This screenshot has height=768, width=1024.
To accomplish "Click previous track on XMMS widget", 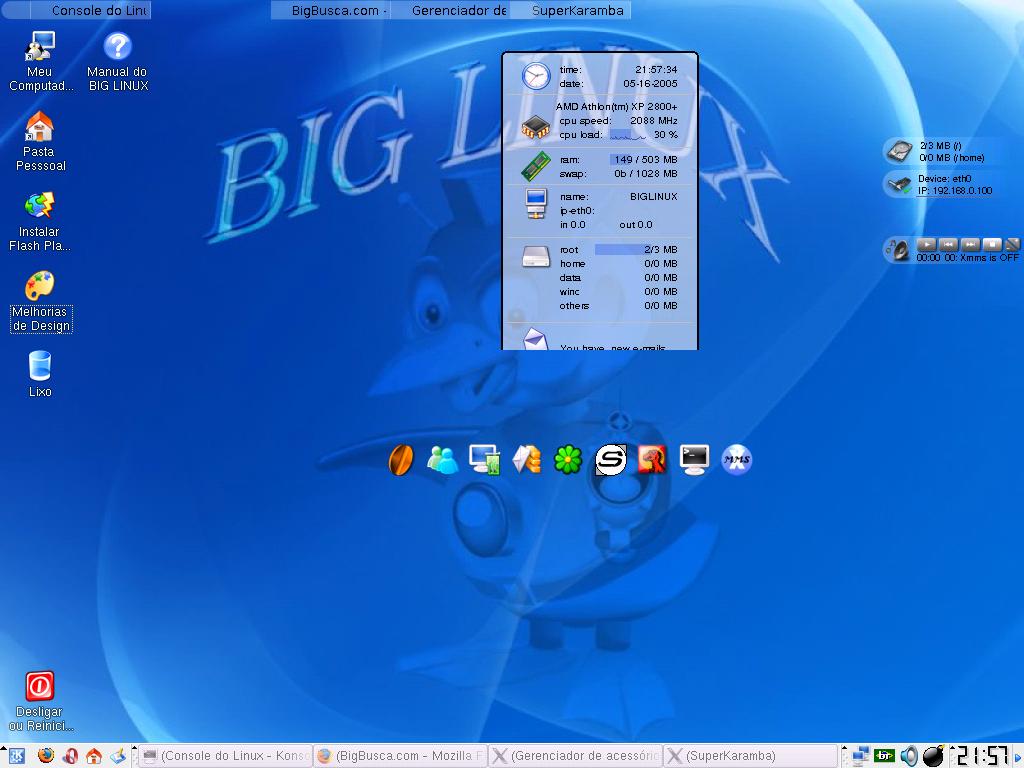I will [x=948, y=244].
